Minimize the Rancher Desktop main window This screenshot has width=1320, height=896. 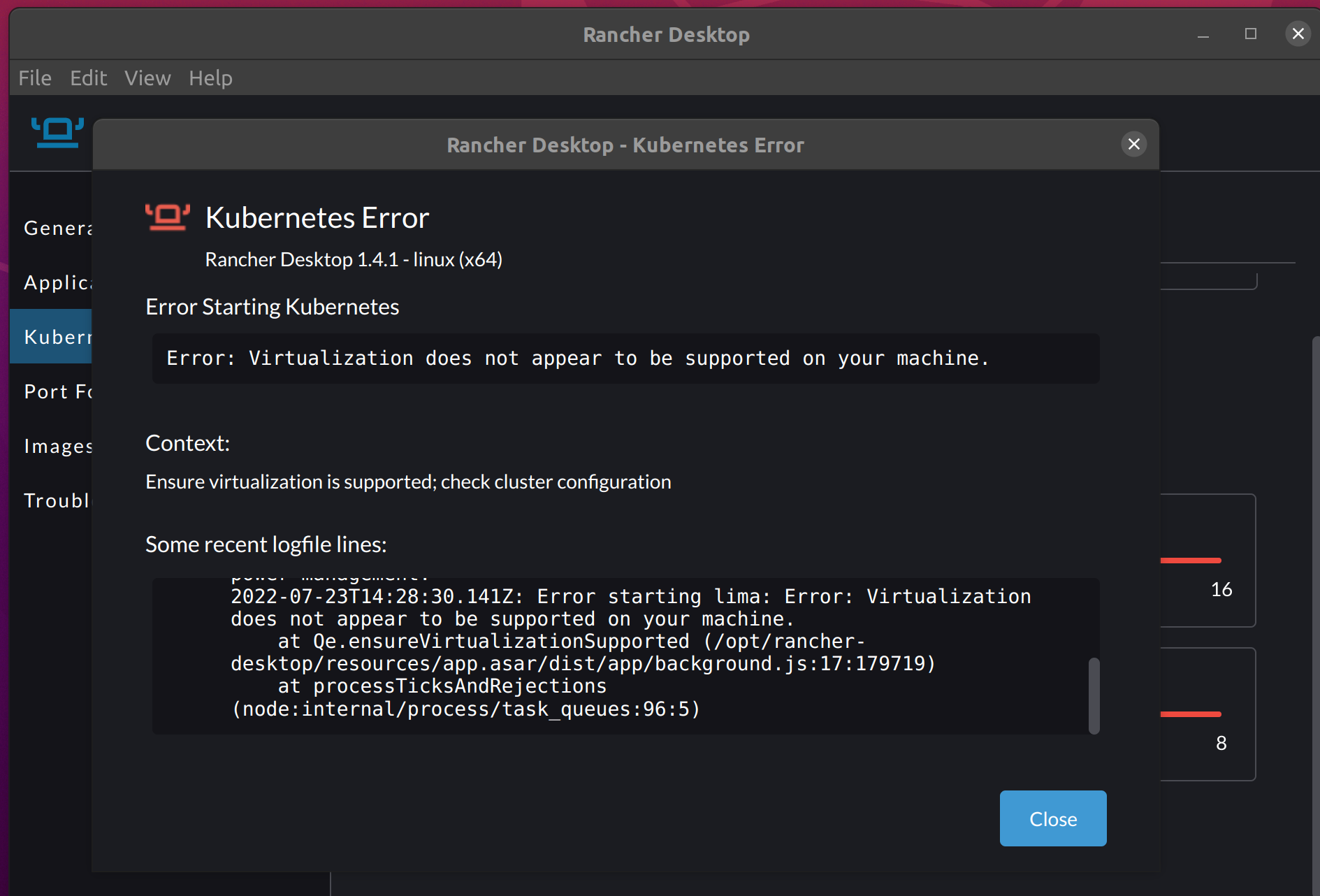pyautogui.click(x=1203, y=34)
